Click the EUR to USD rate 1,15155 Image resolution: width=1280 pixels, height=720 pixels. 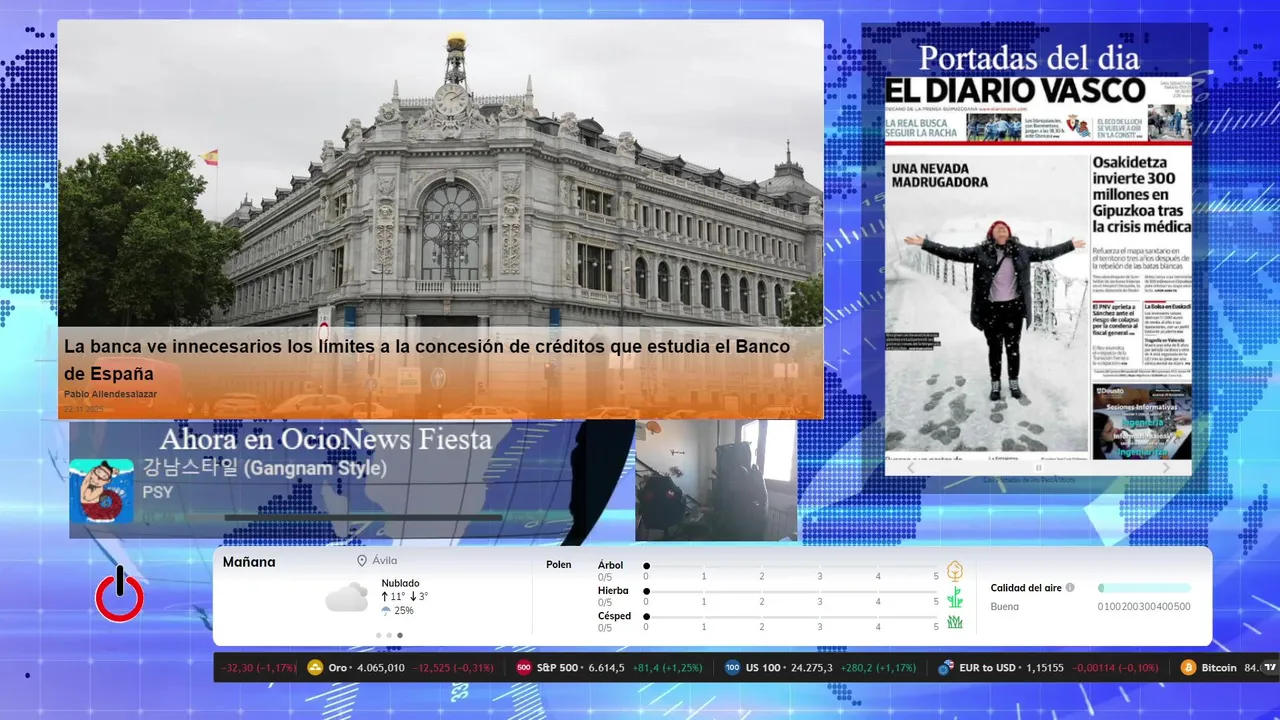click(x=1043, y=668)
